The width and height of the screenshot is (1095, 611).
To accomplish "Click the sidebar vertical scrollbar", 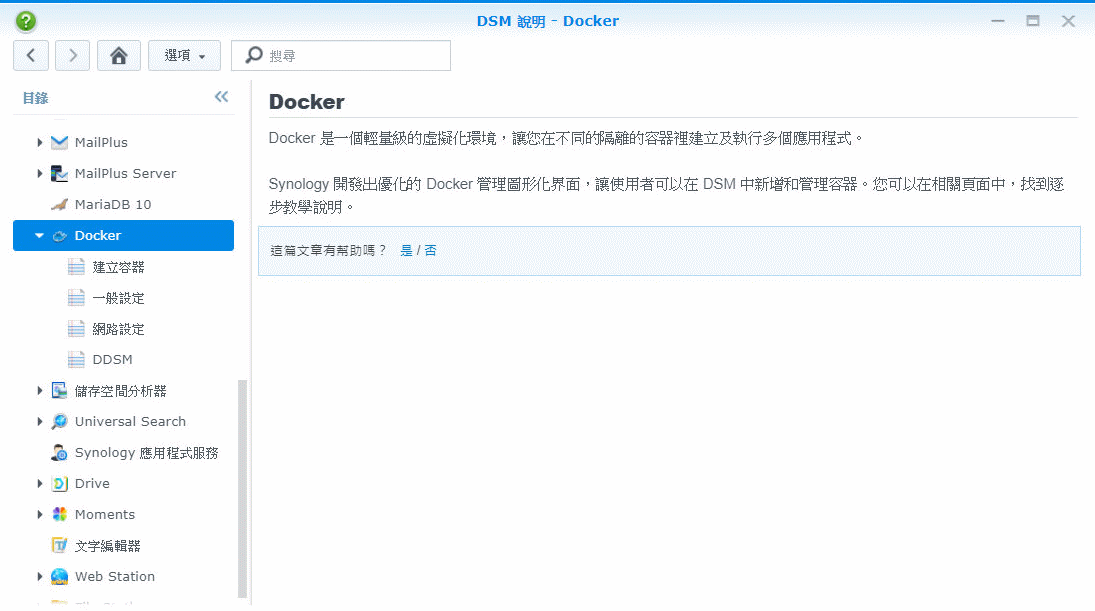I will tap(242, 489).
